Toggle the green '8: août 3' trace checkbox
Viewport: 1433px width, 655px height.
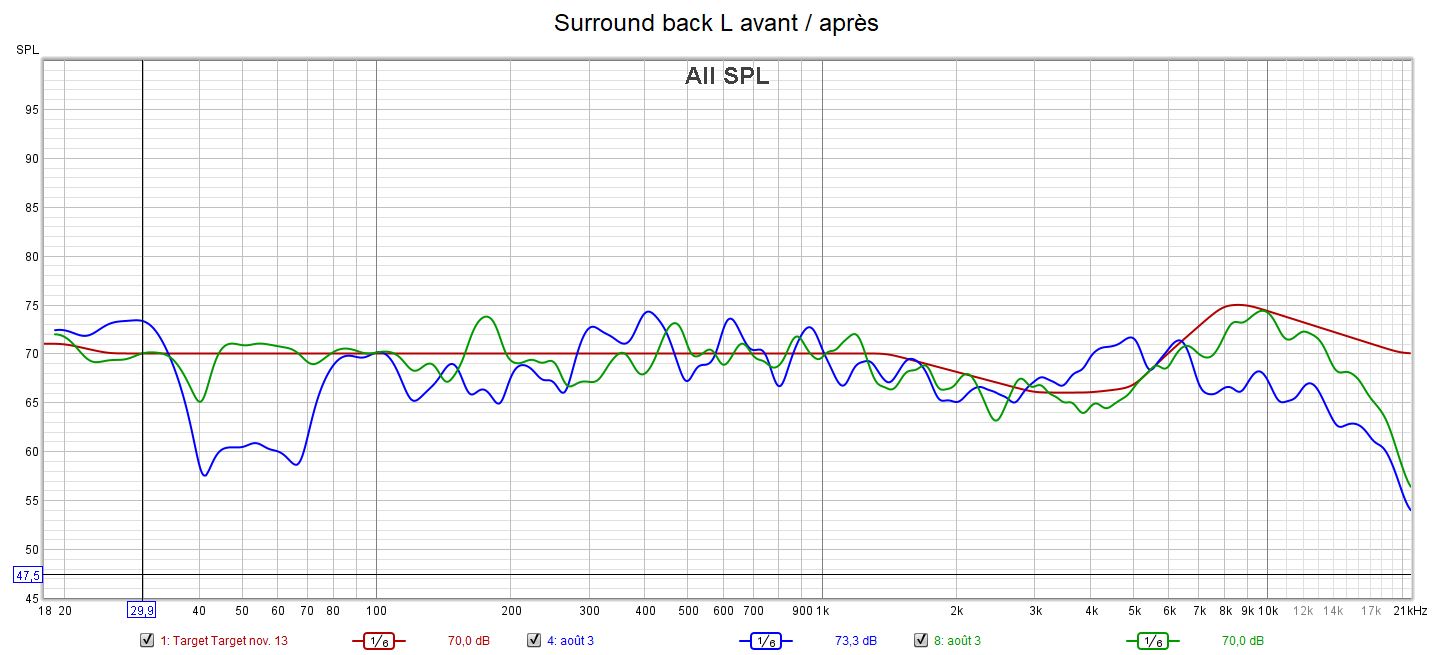pyautogui.click(x=921, y=640)
